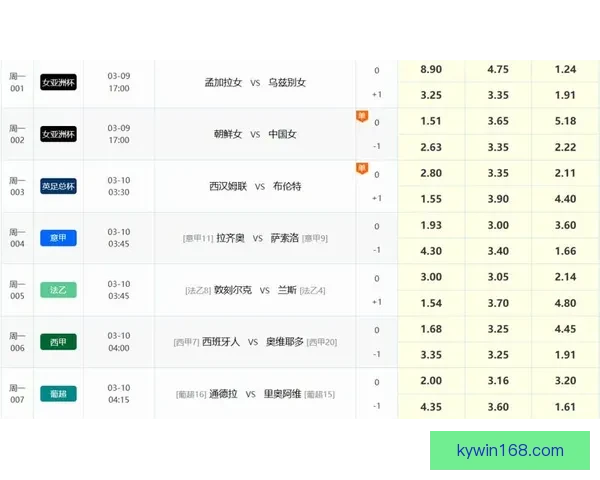The width and height of the screenshot is (600, 480).
Task: Click the [葡超15] ranking label
Action: click(320, 394)
